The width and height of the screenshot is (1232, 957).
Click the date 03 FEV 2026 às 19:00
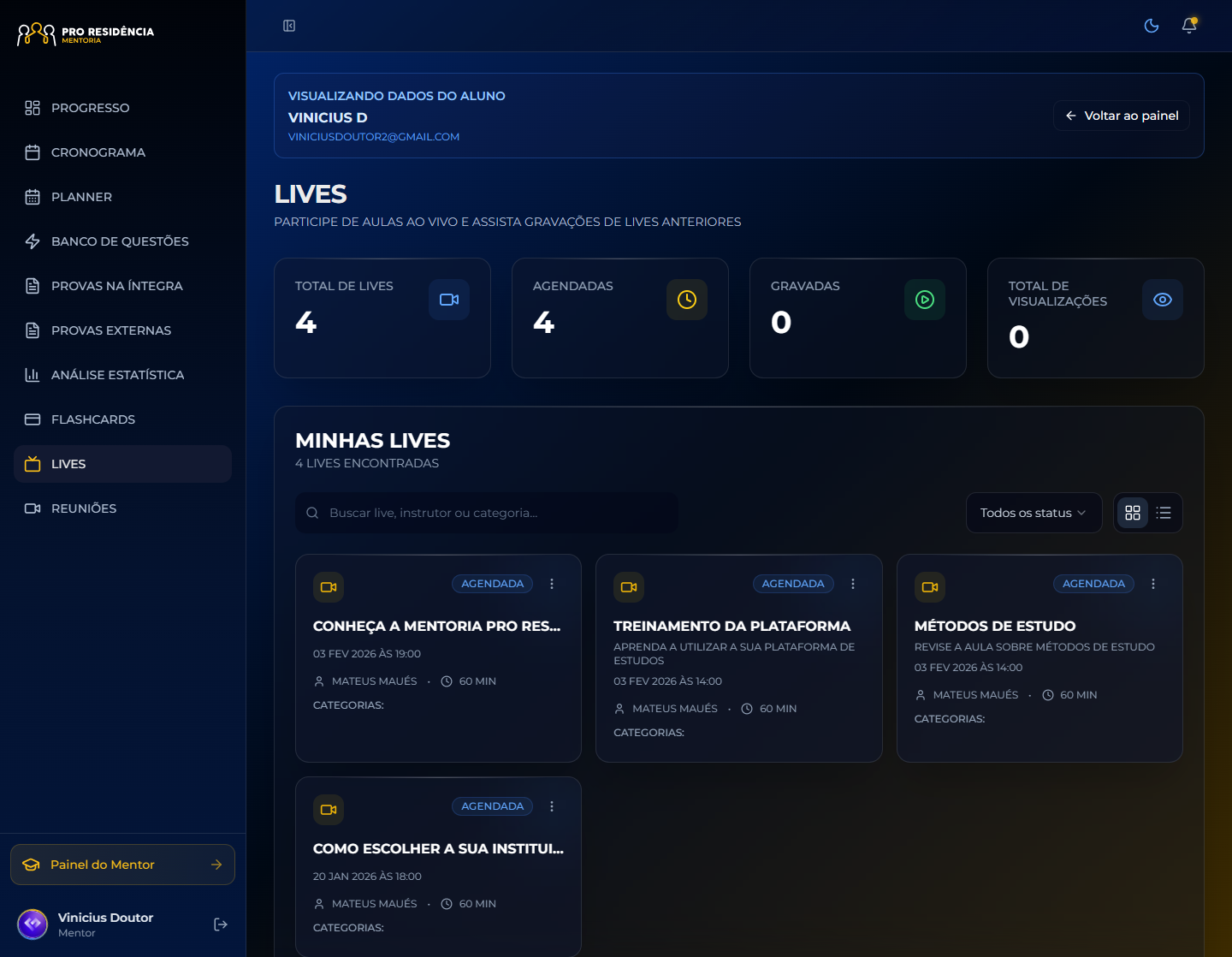coord(367,654)
